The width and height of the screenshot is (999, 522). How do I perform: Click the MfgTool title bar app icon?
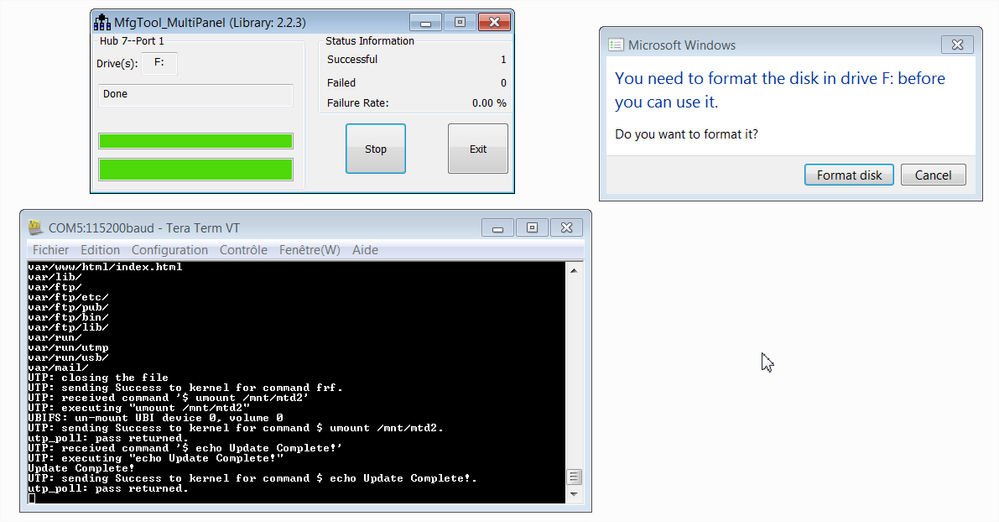102,22
